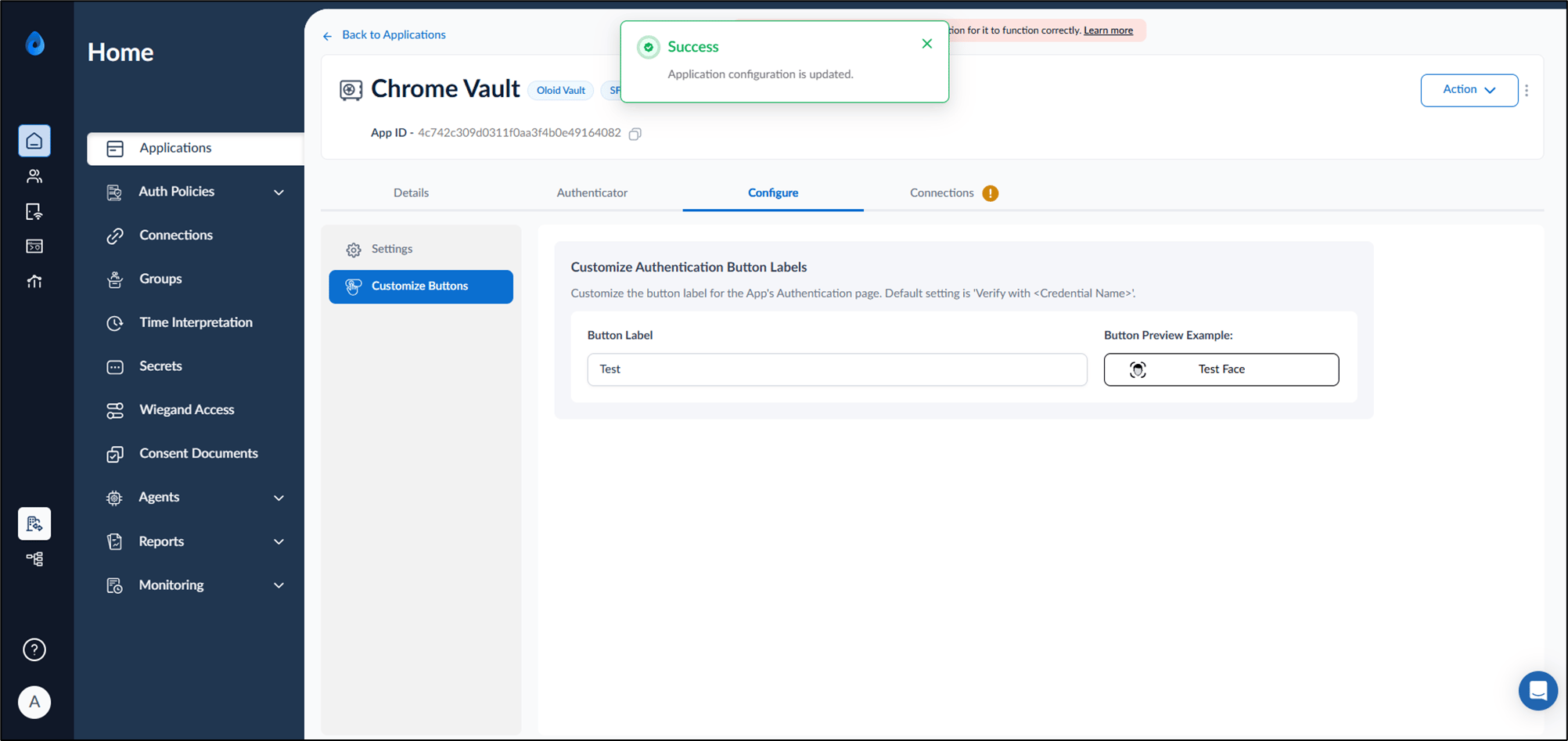Select Customize Buttons in sidebar
This screenshot has height=741, width=1568.
(x=421, y=286)
